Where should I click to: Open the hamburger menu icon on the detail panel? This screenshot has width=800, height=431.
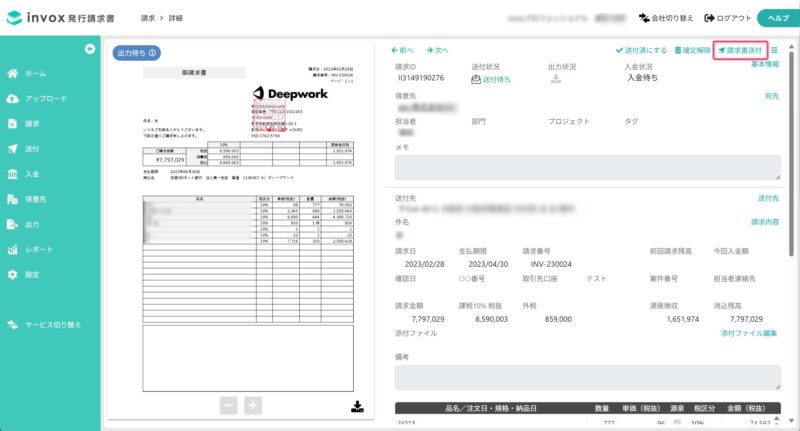[774, 50]
